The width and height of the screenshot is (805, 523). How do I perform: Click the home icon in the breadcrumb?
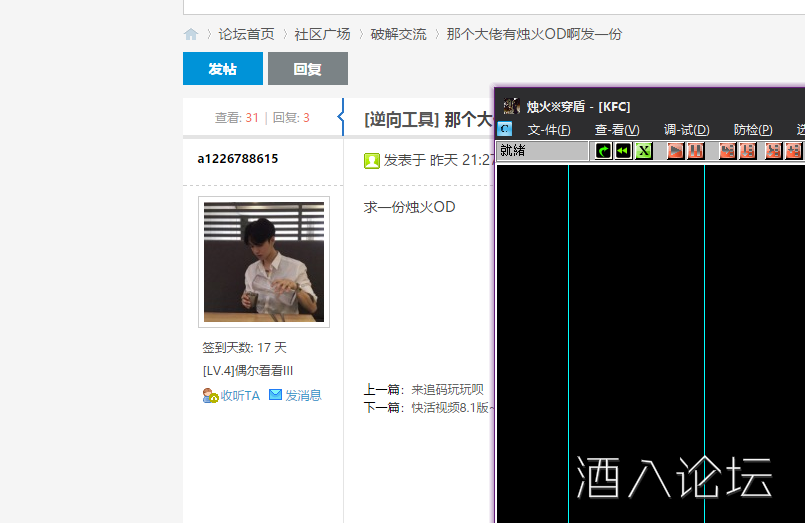point(190,34)
